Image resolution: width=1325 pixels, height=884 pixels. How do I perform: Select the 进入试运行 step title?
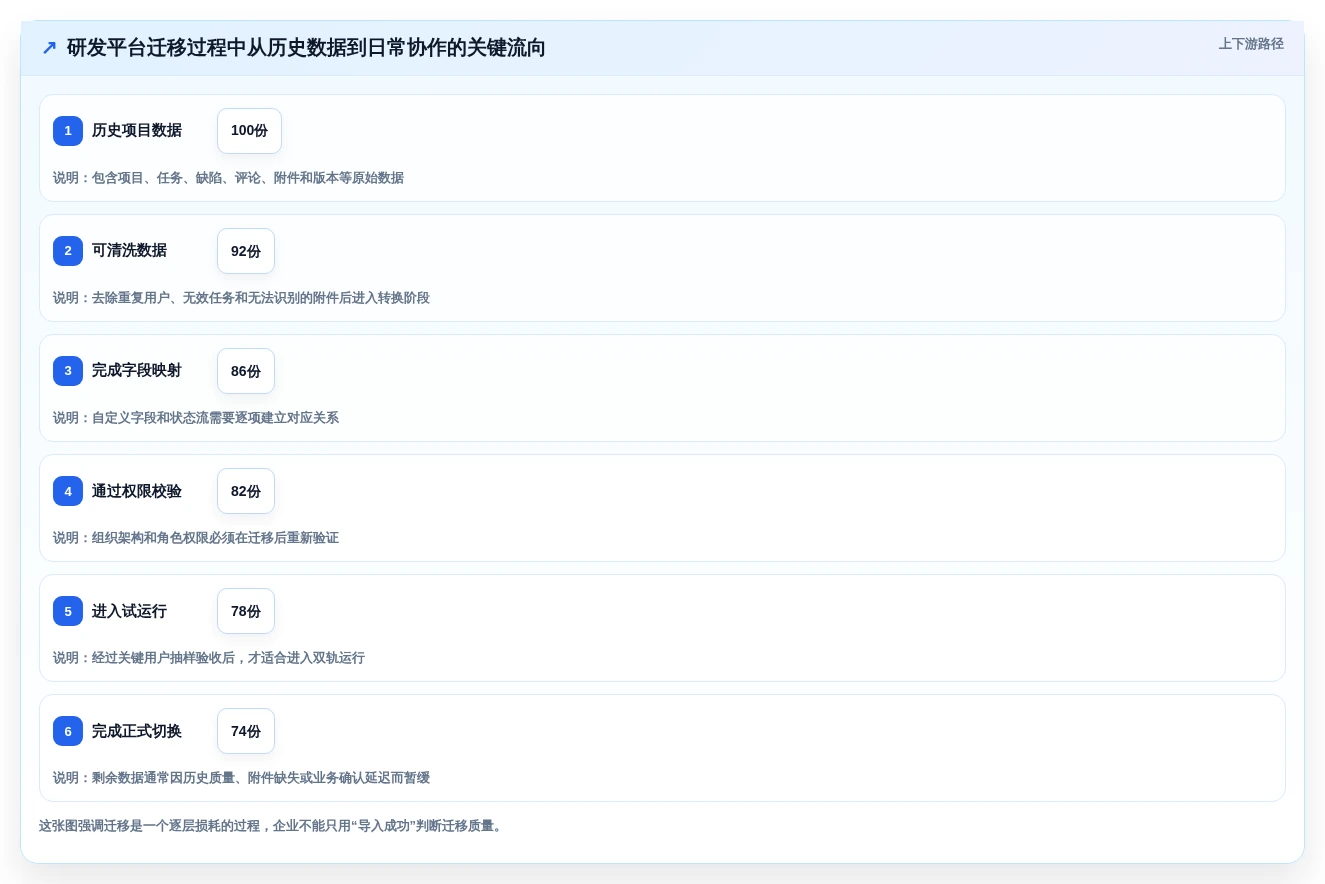129,611
